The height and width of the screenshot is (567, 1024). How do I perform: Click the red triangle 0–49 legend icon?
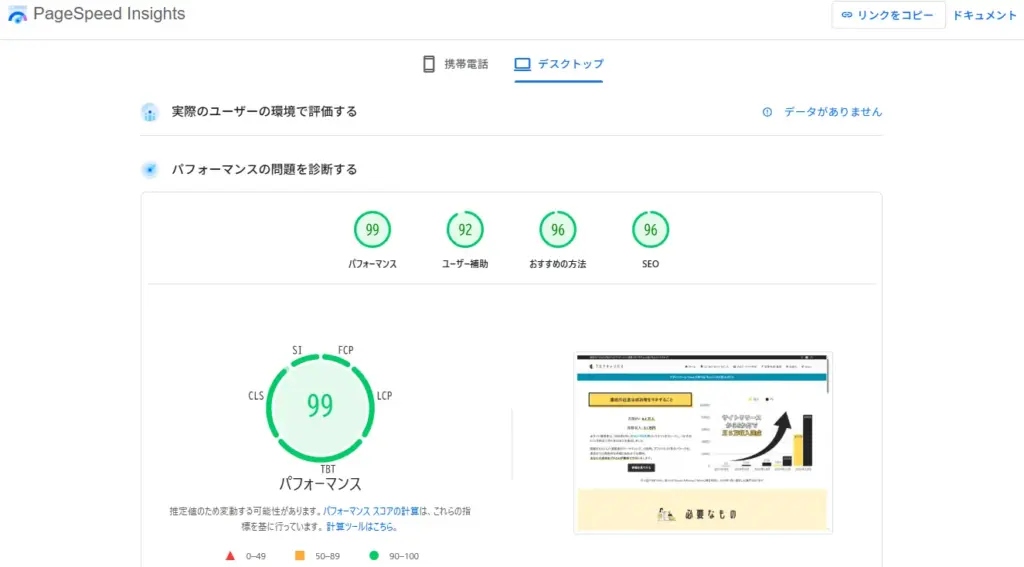(x=230, y=556)
